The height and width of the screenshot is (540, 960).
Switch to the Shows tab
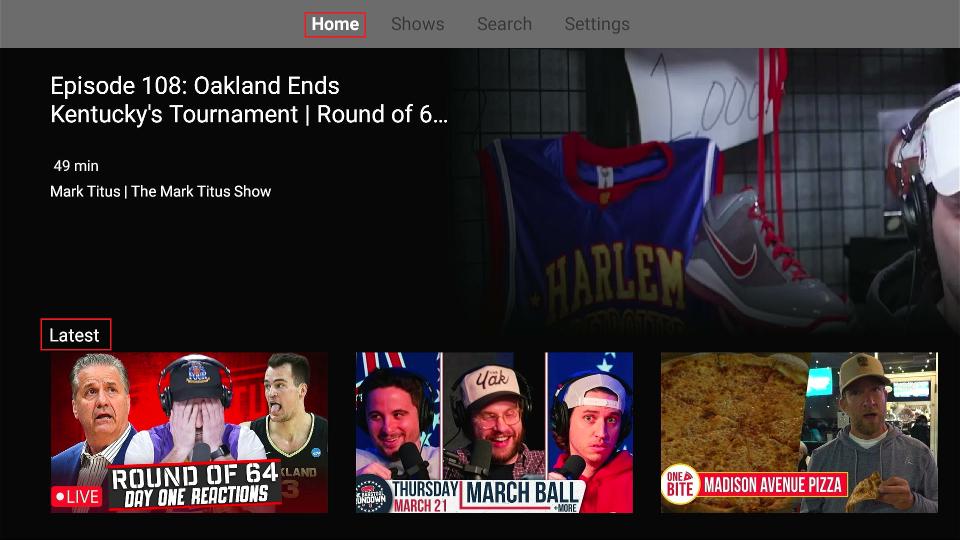pos(418,24)
